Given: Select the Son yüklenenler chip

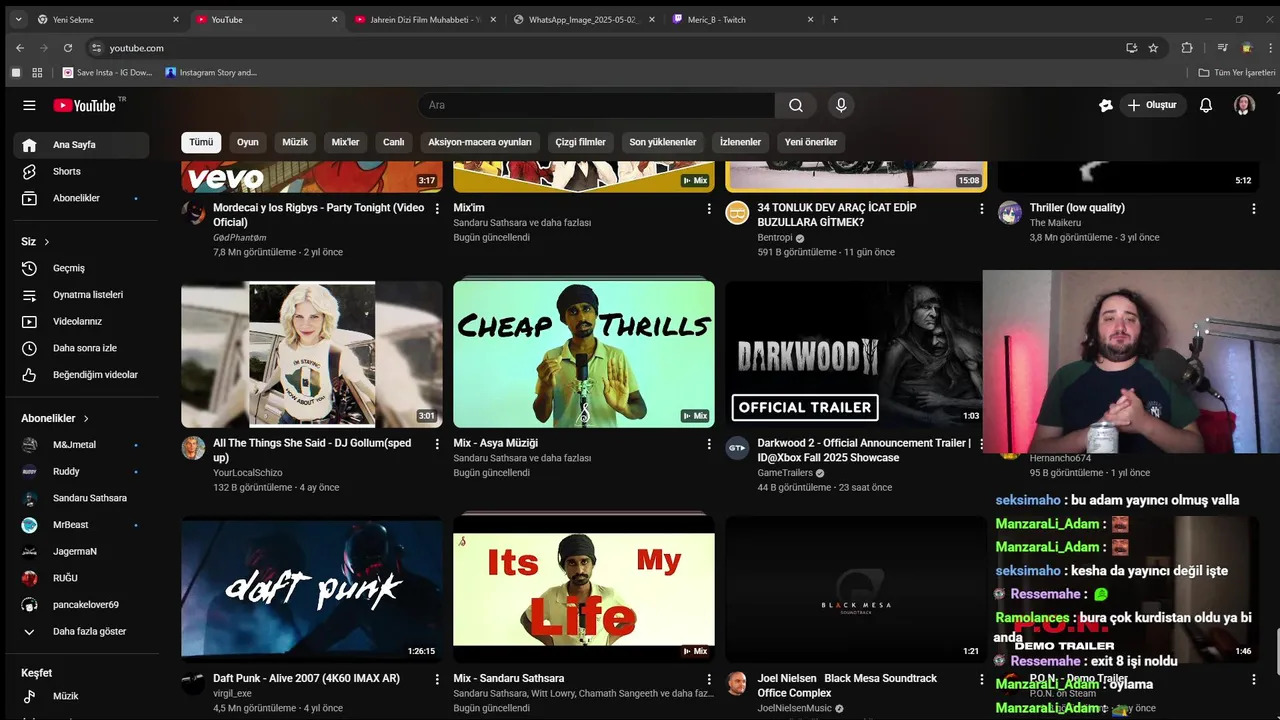Looking at the screenshot, I should (663, 142).
